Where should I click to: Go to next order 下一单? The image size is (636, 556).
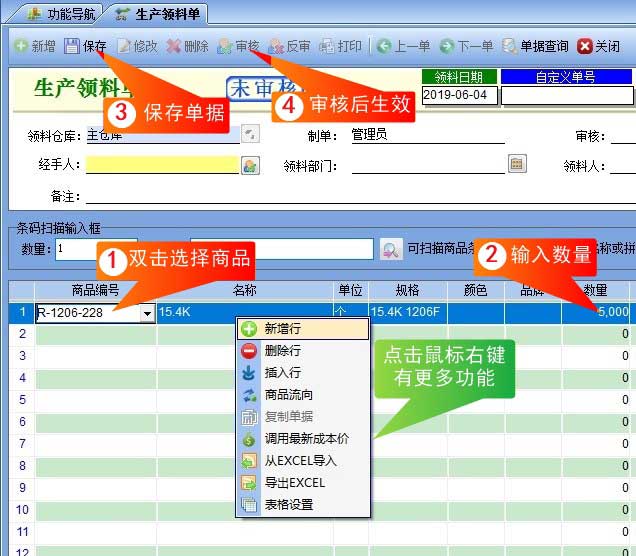tap(466, 46)
